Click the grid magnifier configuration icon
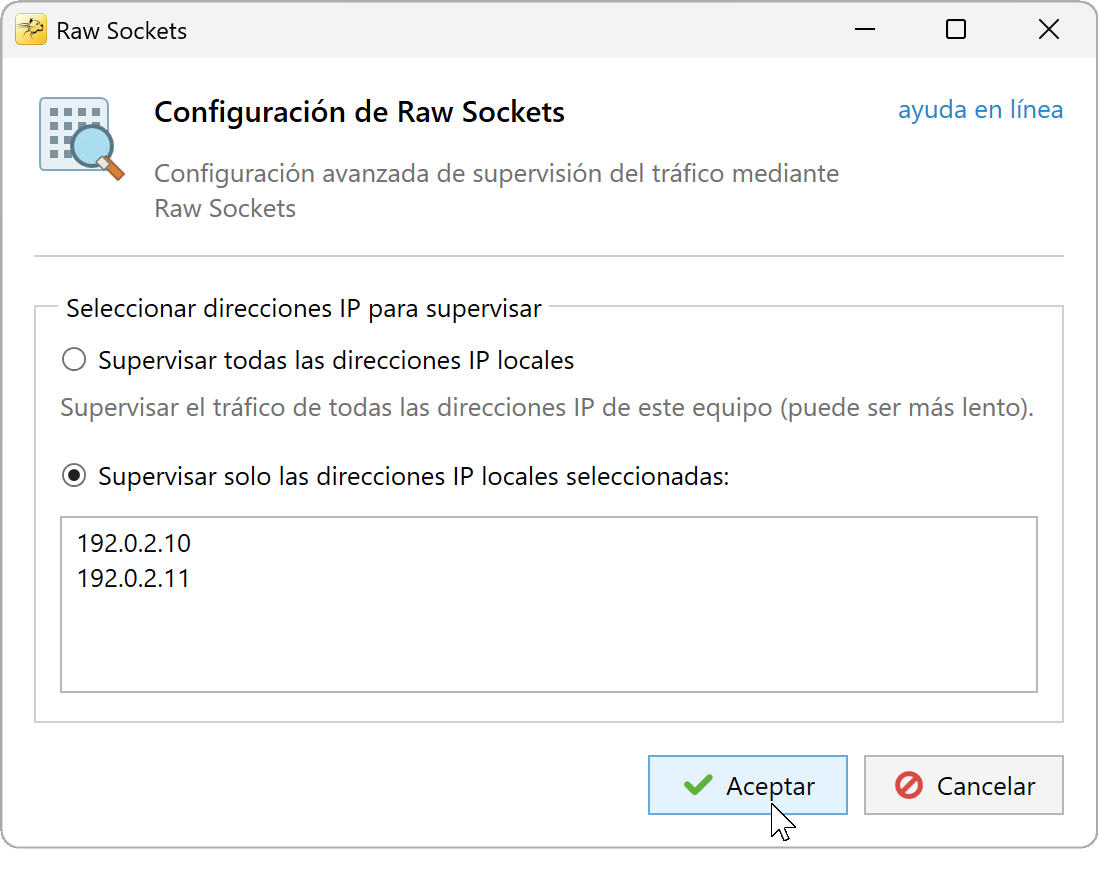The image size is (1098, 872). pyautogui.click(x=82, y=139)
